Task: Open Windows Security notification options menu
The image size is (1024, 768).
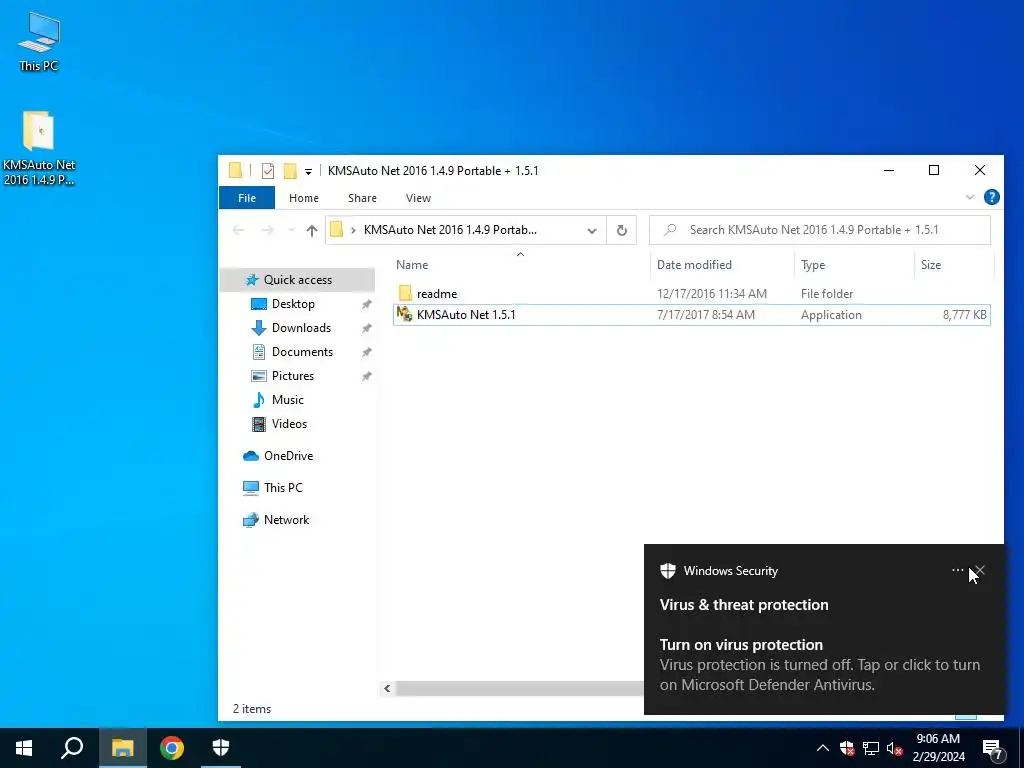Action: [x=957, y=570]
